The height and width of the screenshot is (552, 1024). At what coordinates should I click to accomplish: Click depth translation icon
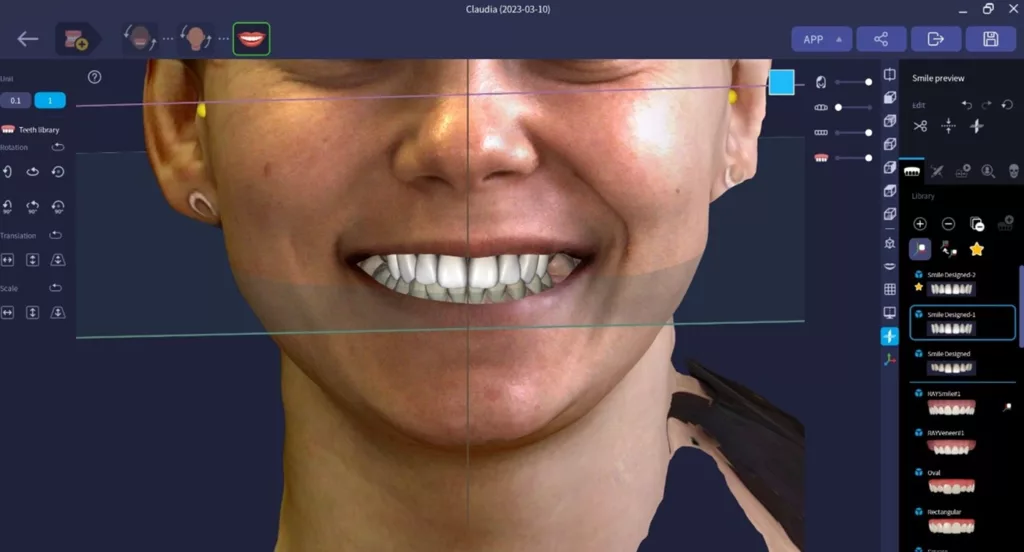(x=58, y=260)
